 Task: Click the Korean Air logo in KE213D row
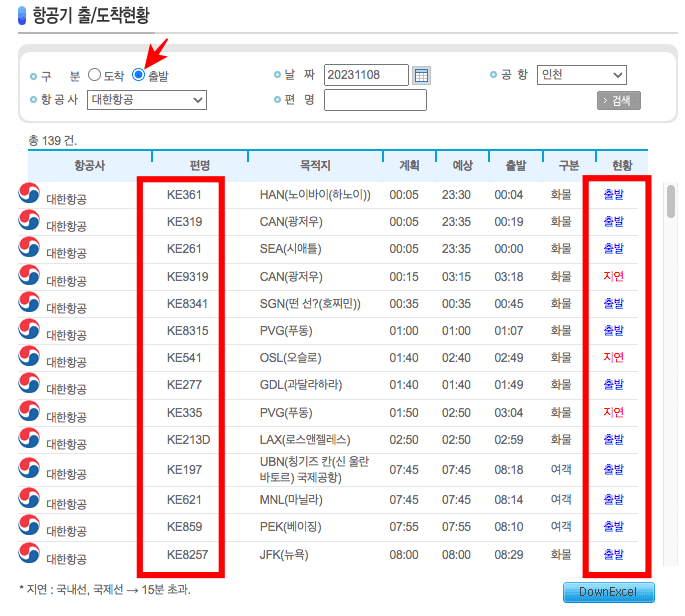pos(29,438)
